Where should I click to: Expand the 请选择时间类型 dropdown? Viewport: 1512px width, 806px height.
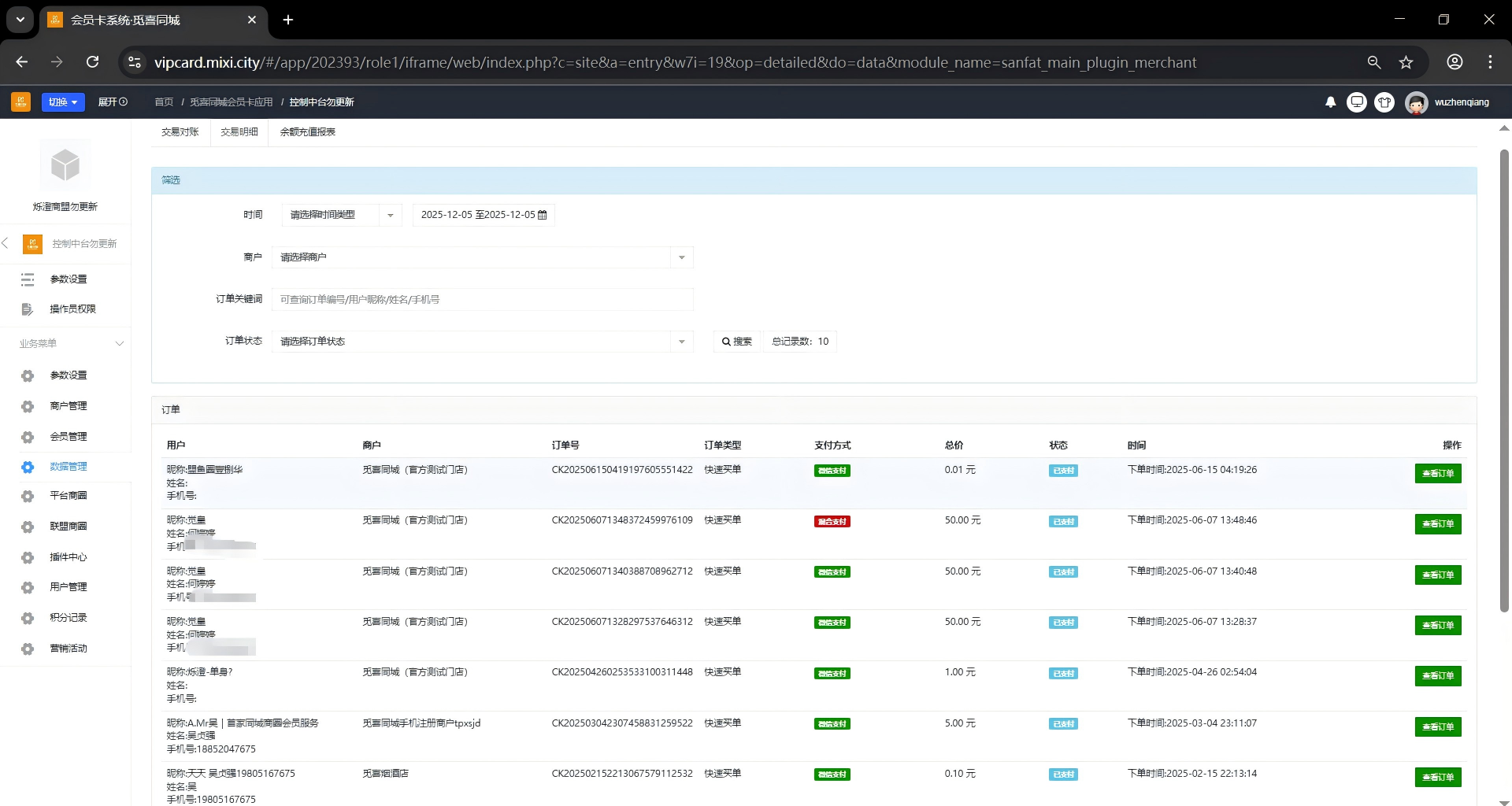tap(341, 215)
